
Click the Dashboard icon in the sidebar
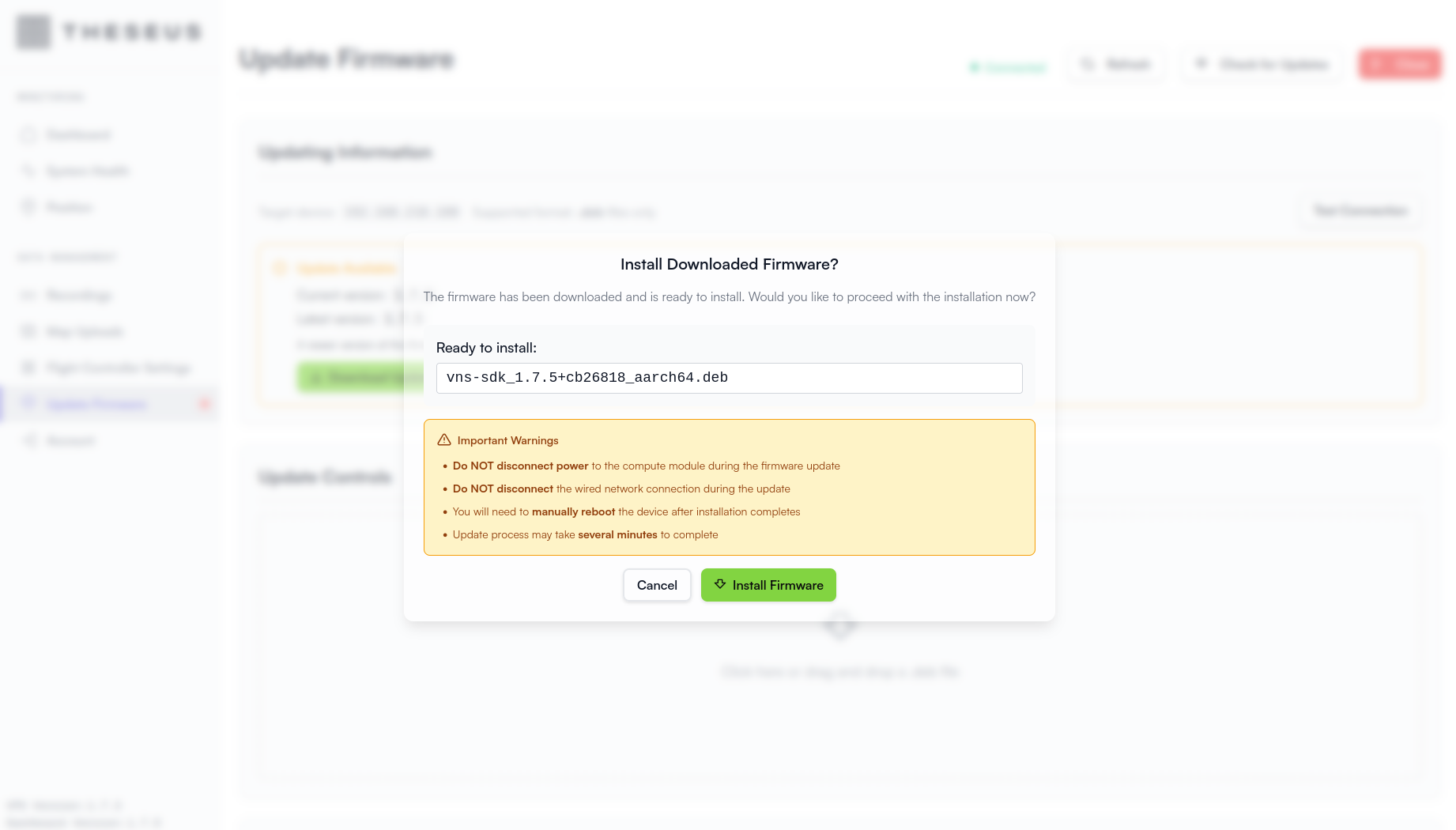point(28,135)
